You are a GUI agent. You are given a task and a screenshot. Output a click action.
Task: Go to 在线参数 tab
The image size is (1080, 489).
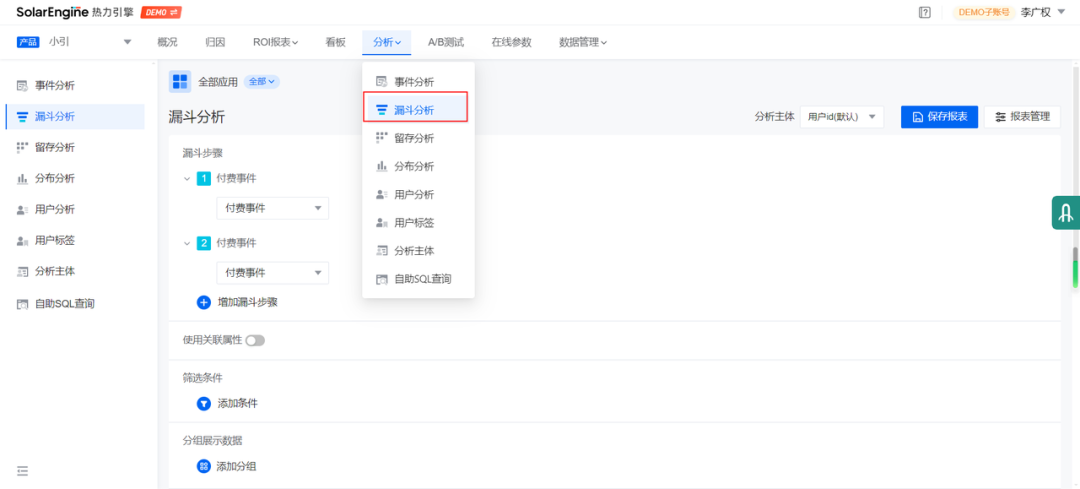pos(511,42)
